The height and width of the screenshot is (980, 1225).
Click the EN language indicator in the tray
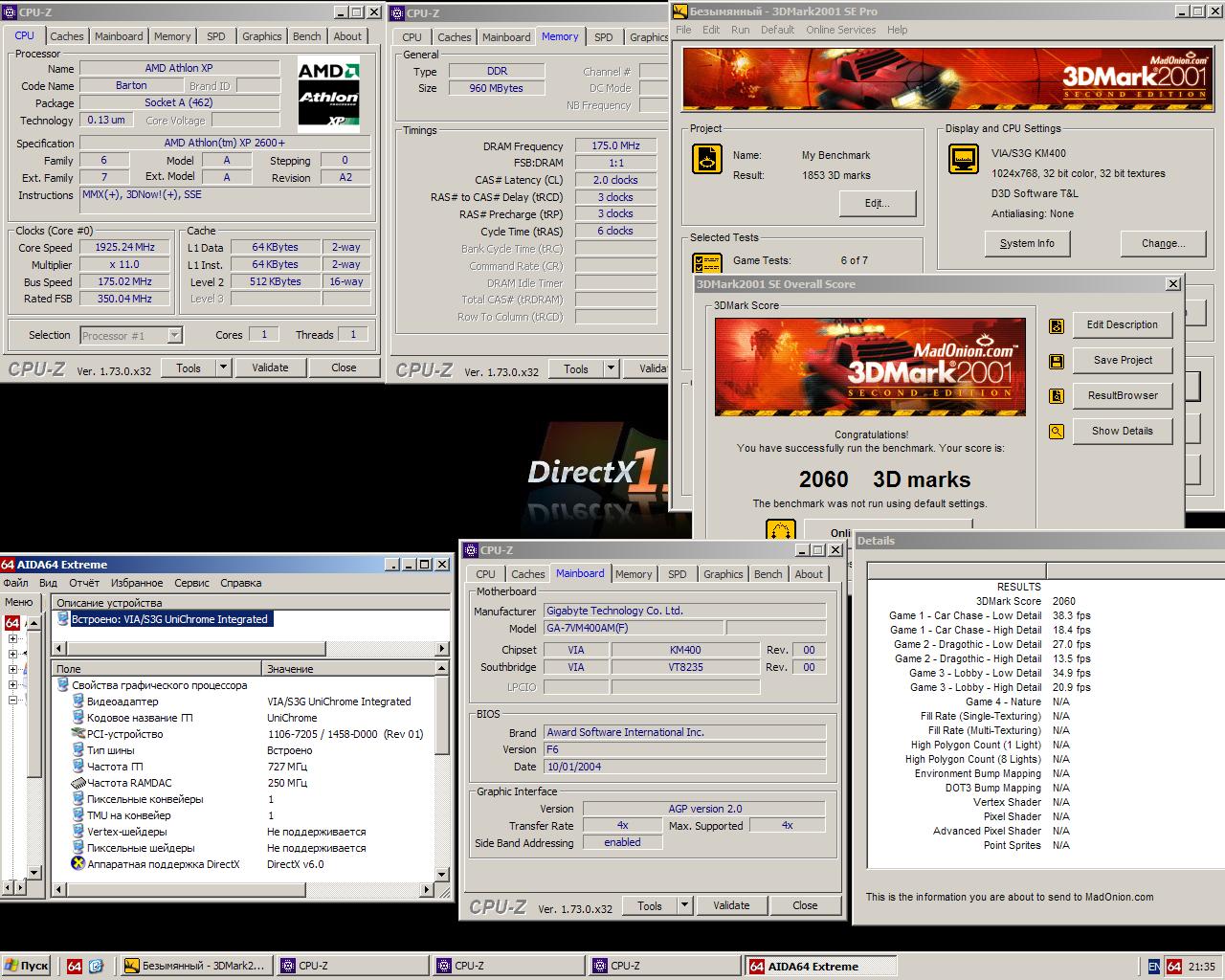[1154, 967]
